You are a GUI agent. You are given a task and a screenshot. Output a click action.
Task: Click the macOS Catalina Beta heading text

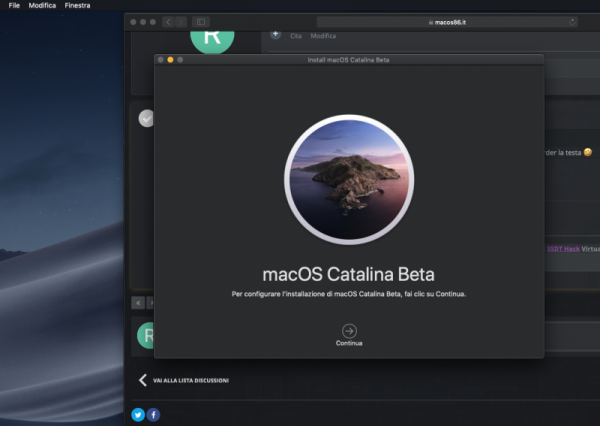click(x=348, y=274)
